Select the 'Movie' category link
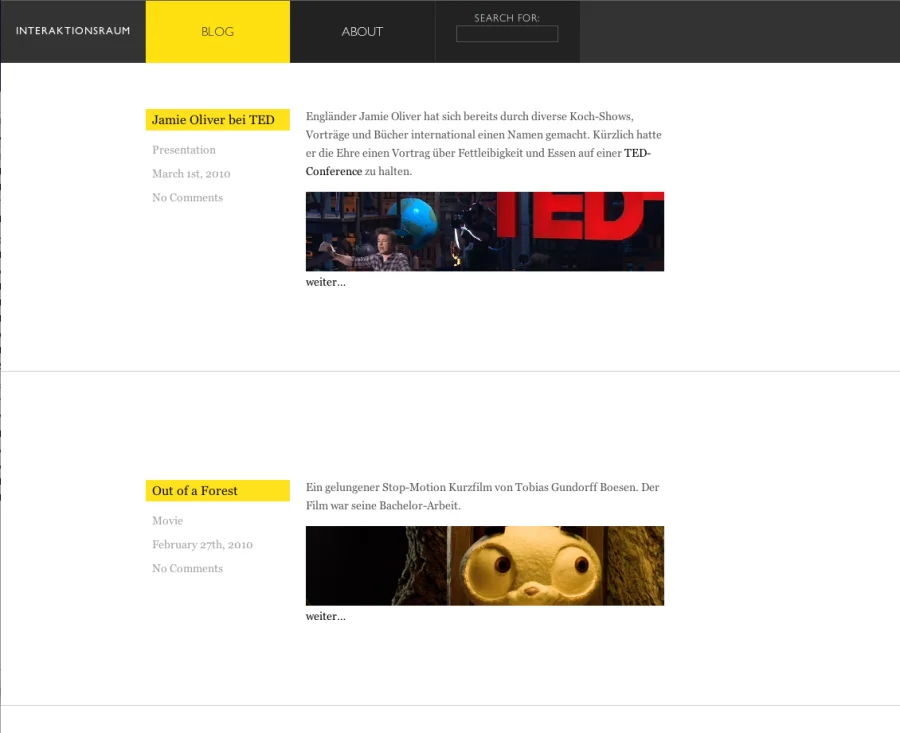This screenshot has height=733, width=900. 167,521
